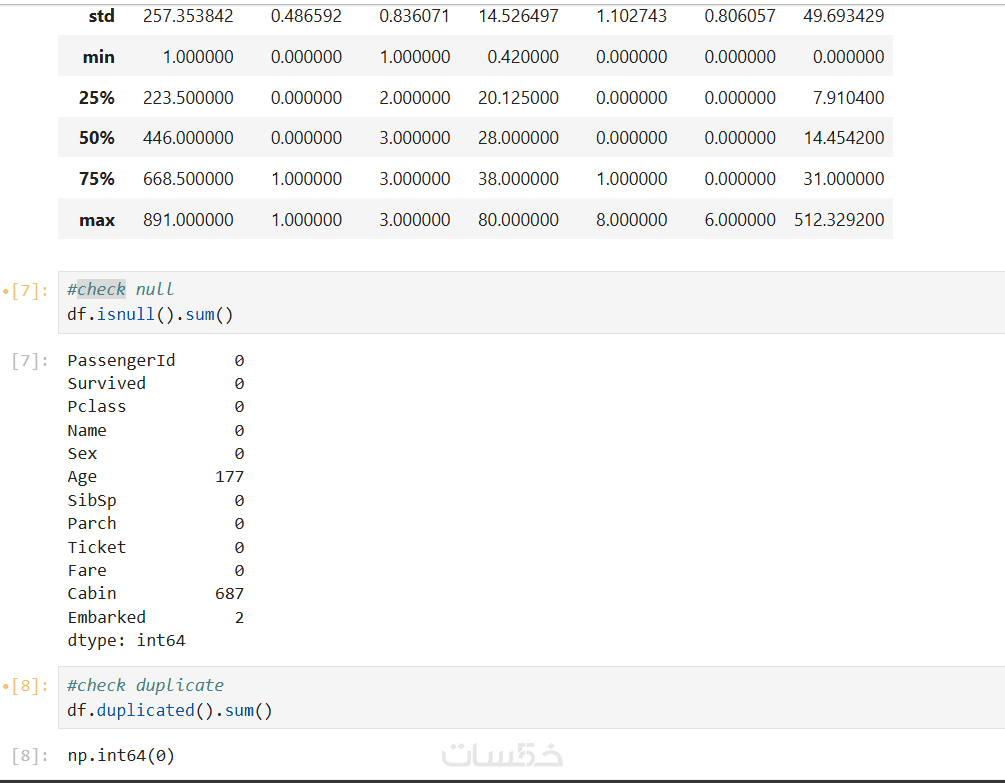Click the value 0.806057 in std row
Viewport: 1005px width, 783px height.
[740, 16]
